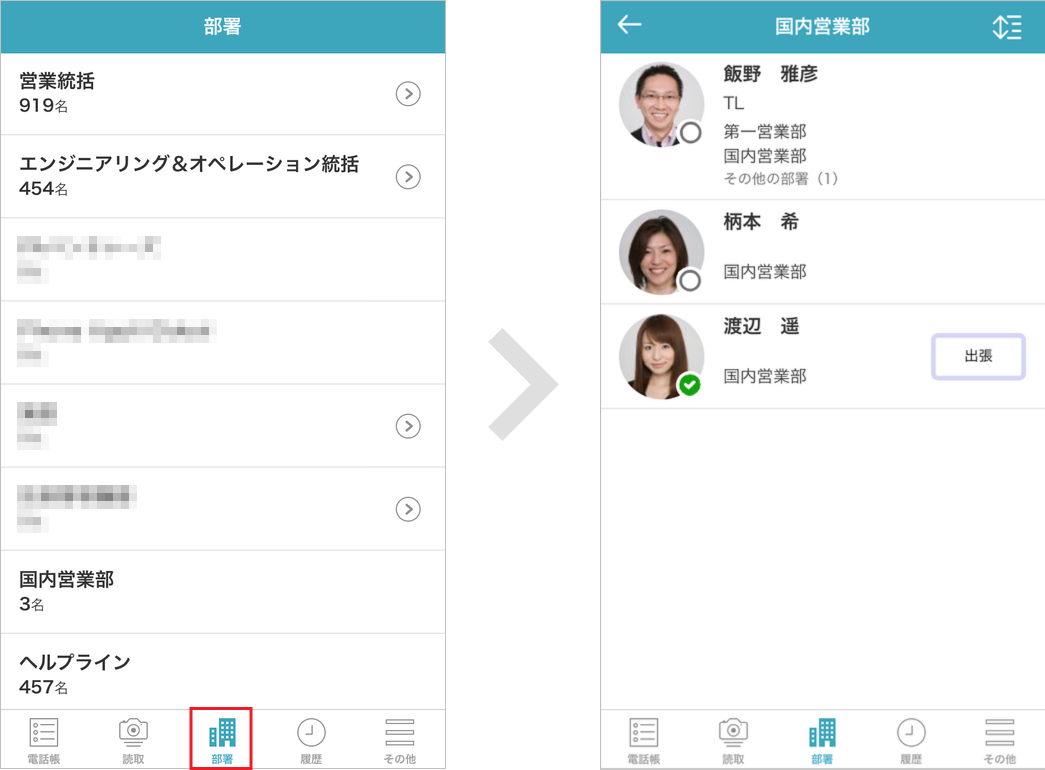Open 飯野 雅彦 profile photo

[660, 105]
